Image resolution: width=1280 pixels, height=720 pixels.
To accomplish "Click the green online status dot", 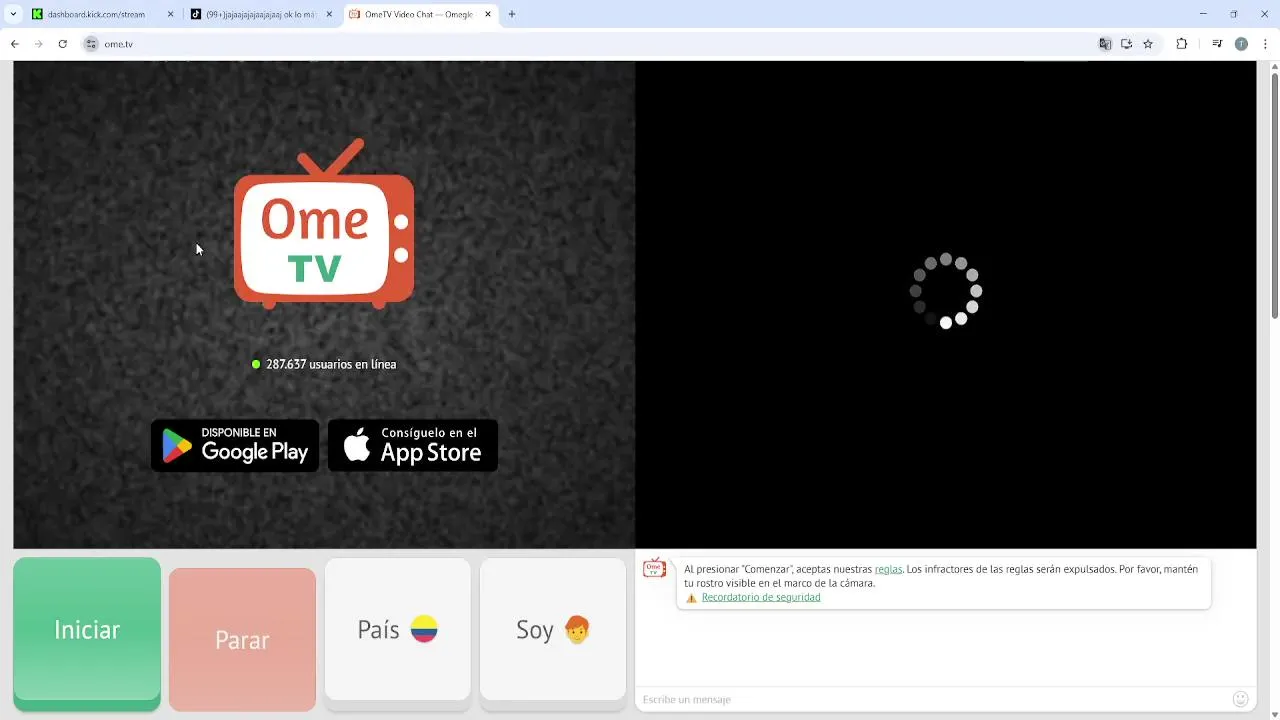I will 256,364.
